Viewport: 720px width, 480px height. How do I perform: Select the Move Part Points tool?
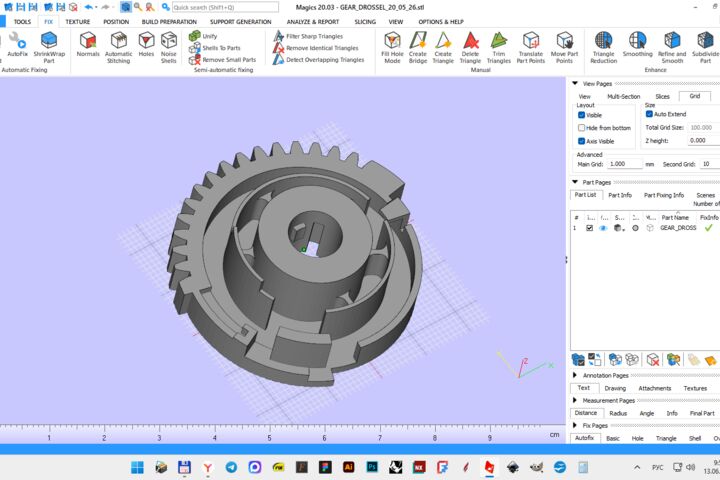point(564,47)
